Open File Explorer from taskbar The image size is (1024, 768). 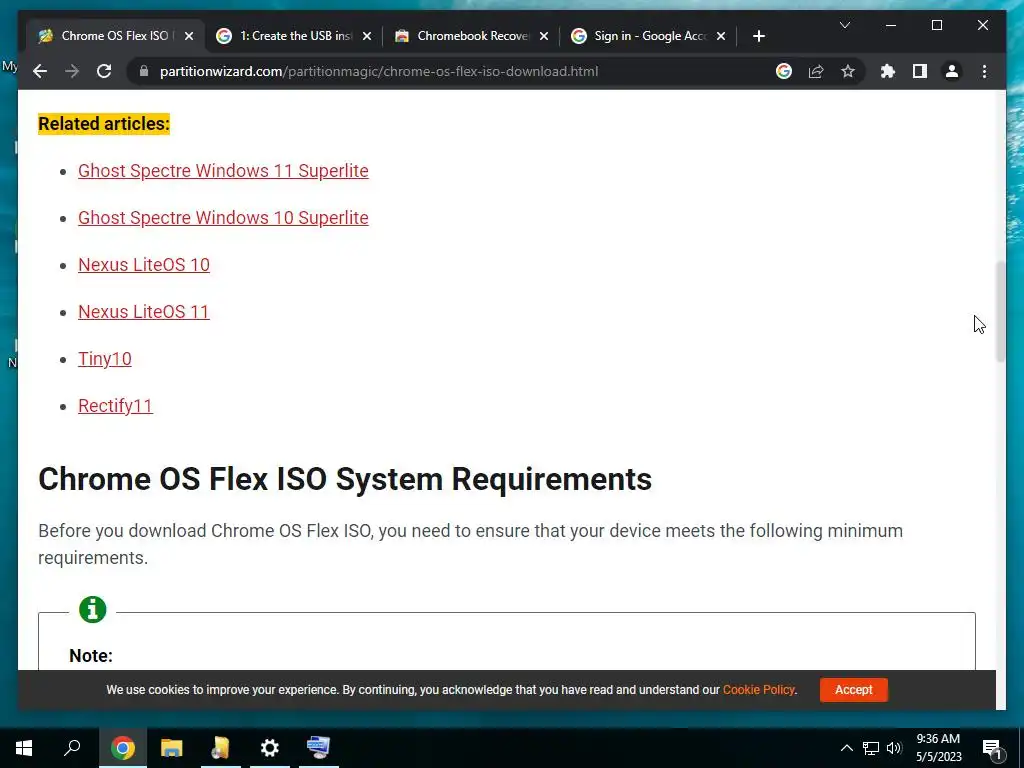[x=171, y=748]
